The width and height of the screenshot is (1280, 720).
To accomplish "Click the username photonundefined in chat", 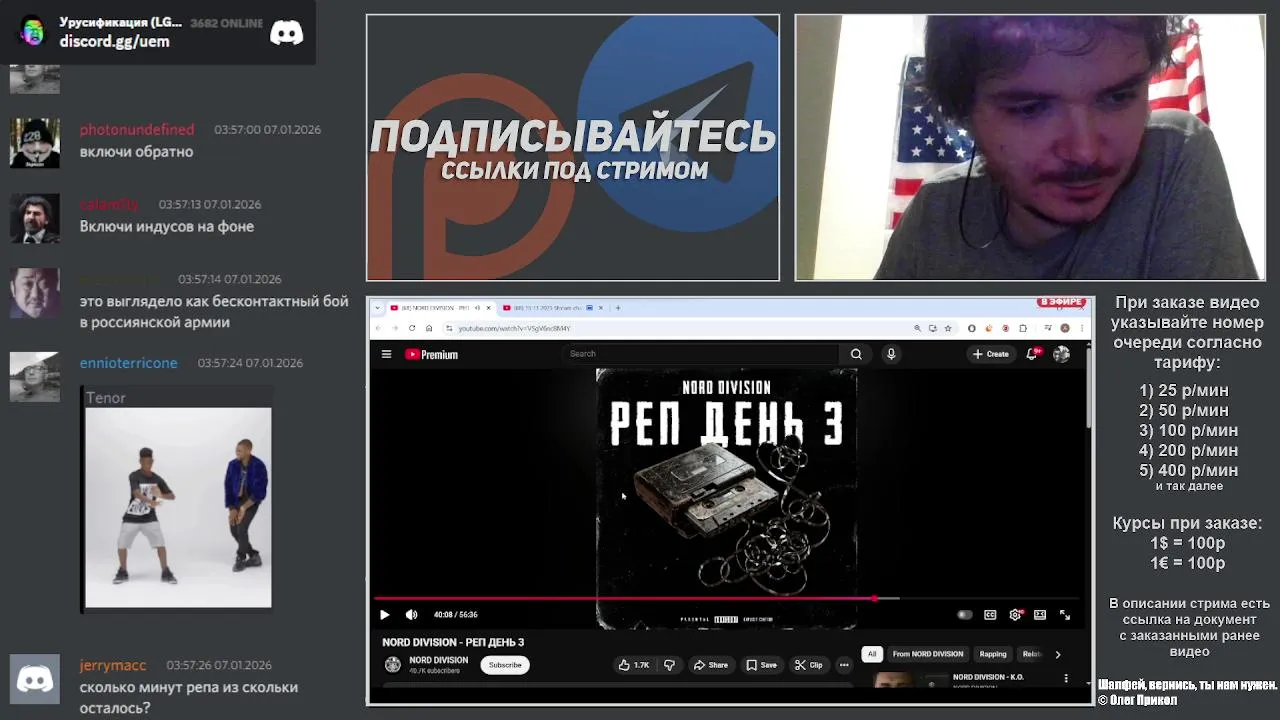I will (x=137, y=129).
